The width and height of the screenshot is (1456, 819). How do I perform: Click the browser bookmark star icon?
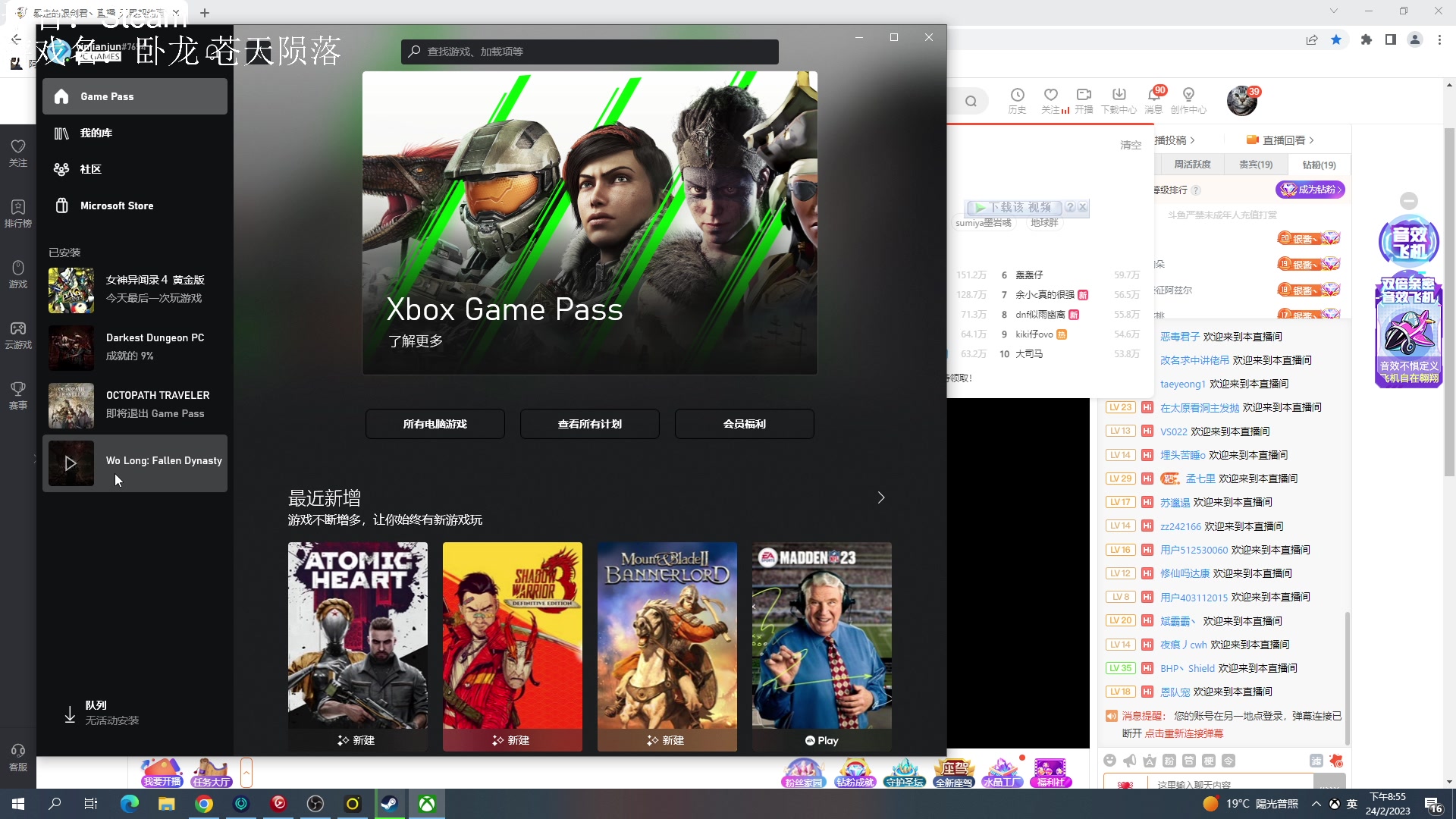pos(1336,40)
